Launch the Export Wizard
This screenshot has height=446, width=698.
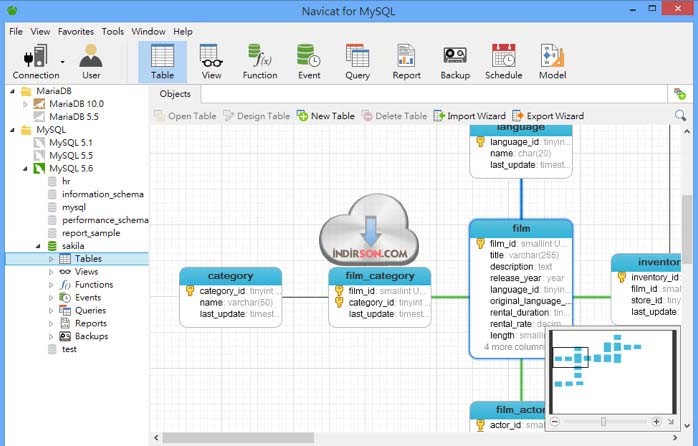coord(548,116)
